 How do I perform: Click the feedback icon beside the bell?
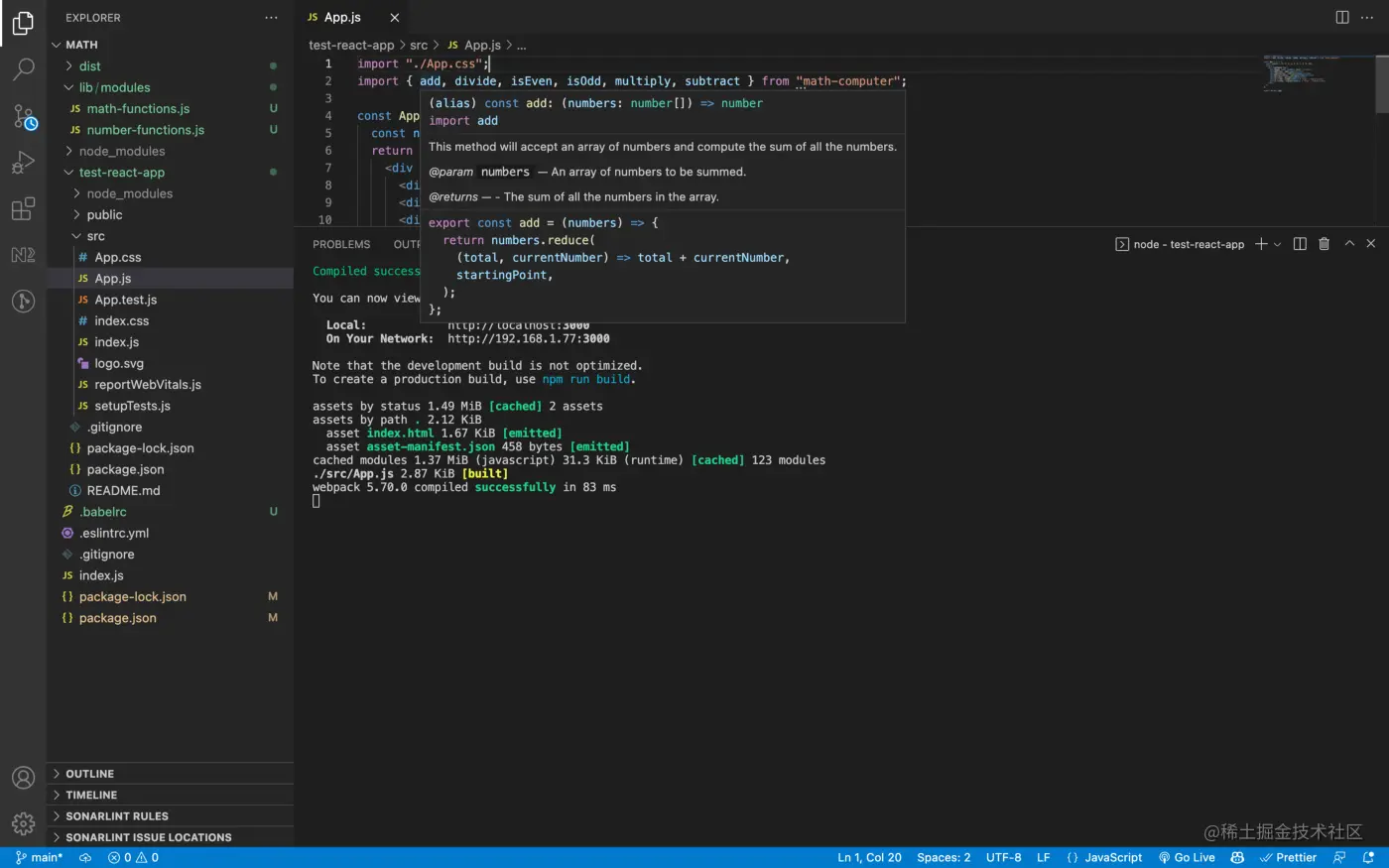coord(1339,858)
